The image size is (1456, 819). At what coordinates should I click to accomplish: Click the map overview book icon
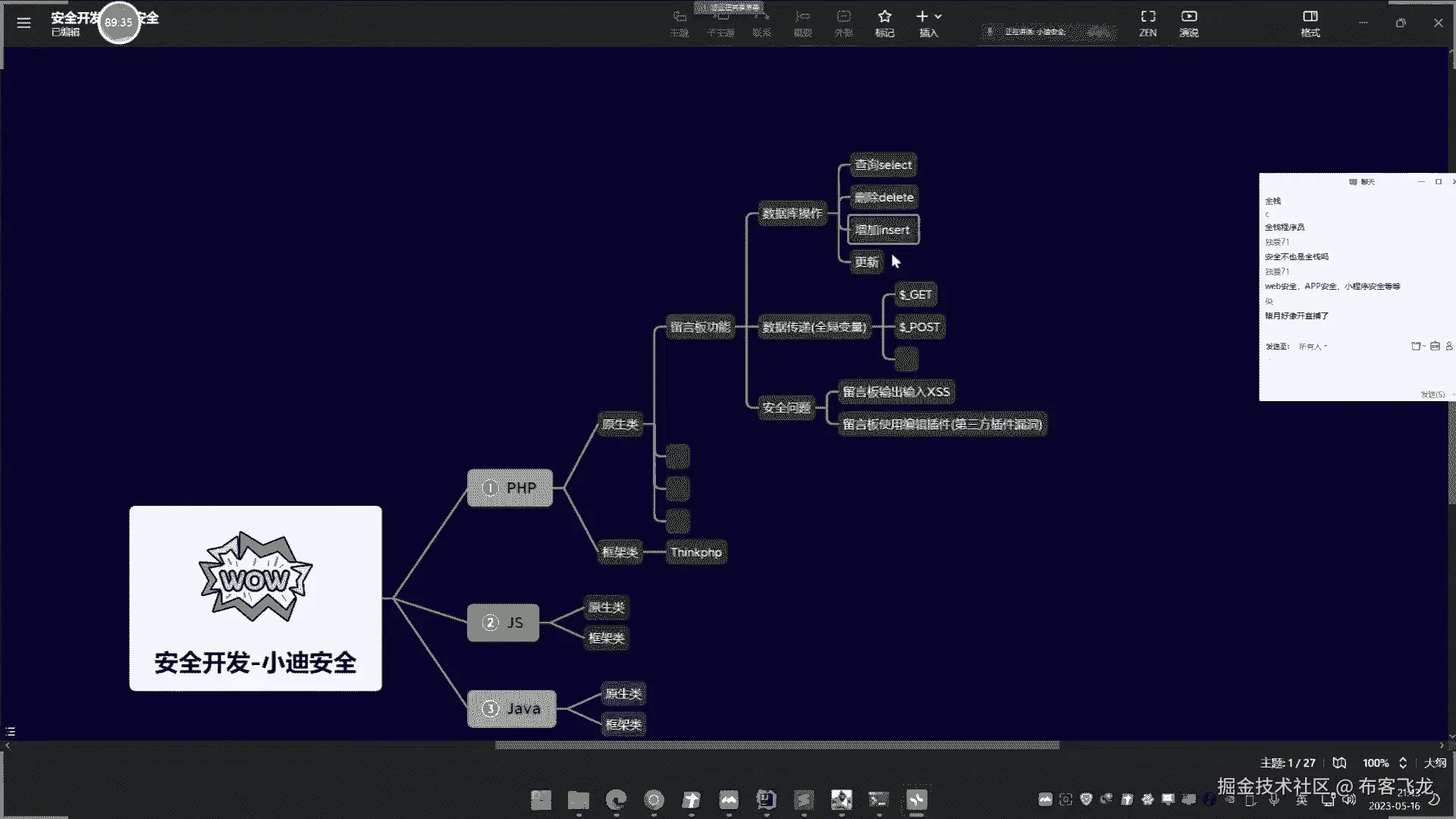1339,763
